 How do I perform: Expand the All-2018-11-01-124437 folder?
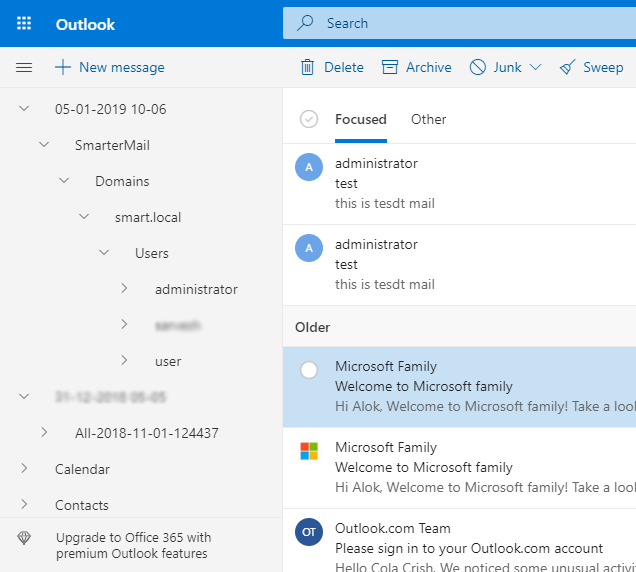[44, 432]
